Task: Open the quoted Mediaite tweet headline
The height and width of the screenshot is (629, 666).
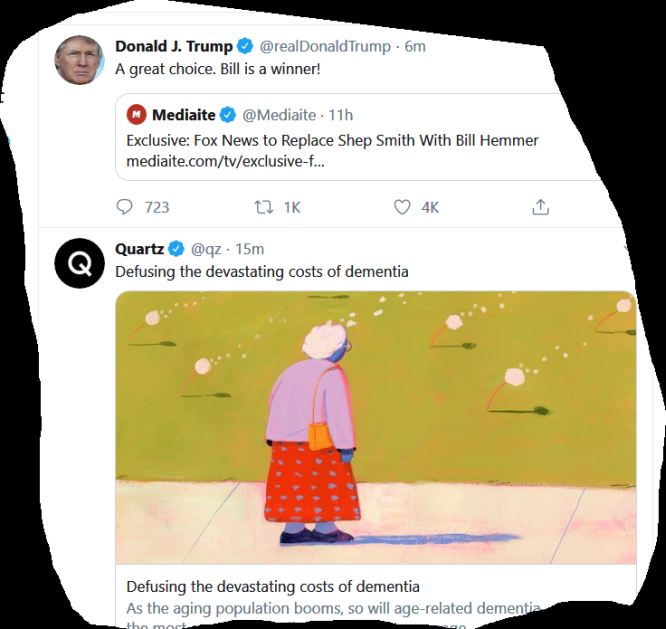Action: click(x=332, y=140)
